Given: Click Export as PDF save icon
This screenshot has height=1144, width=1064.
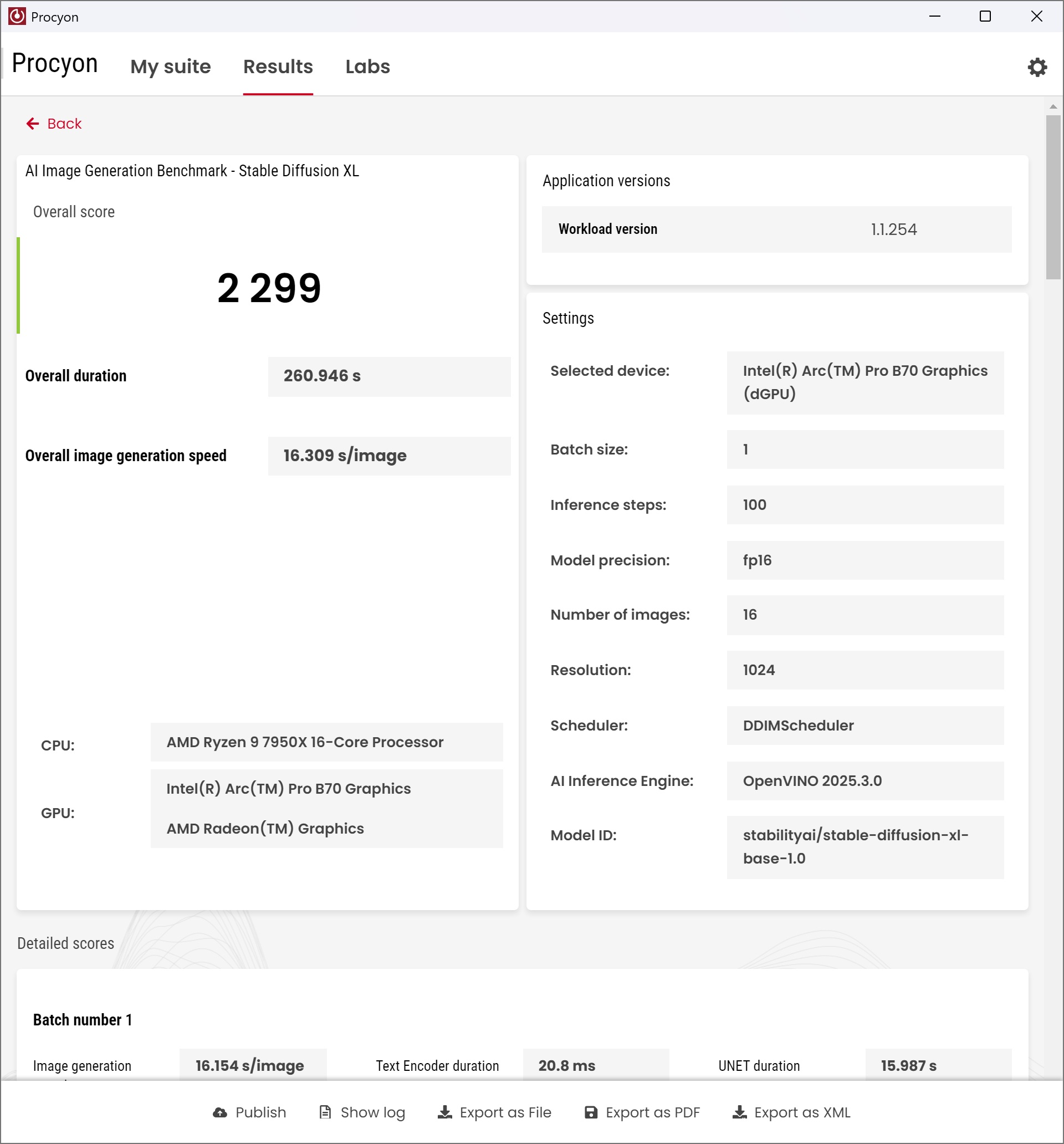Looking at the screenshot, I should coord(591,1112).
